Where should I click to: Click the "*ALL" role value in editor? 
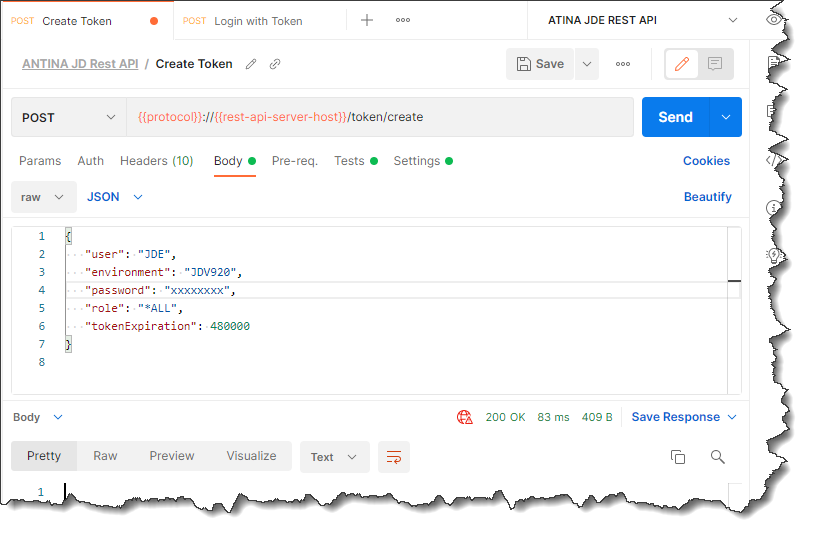pos(158,308)
